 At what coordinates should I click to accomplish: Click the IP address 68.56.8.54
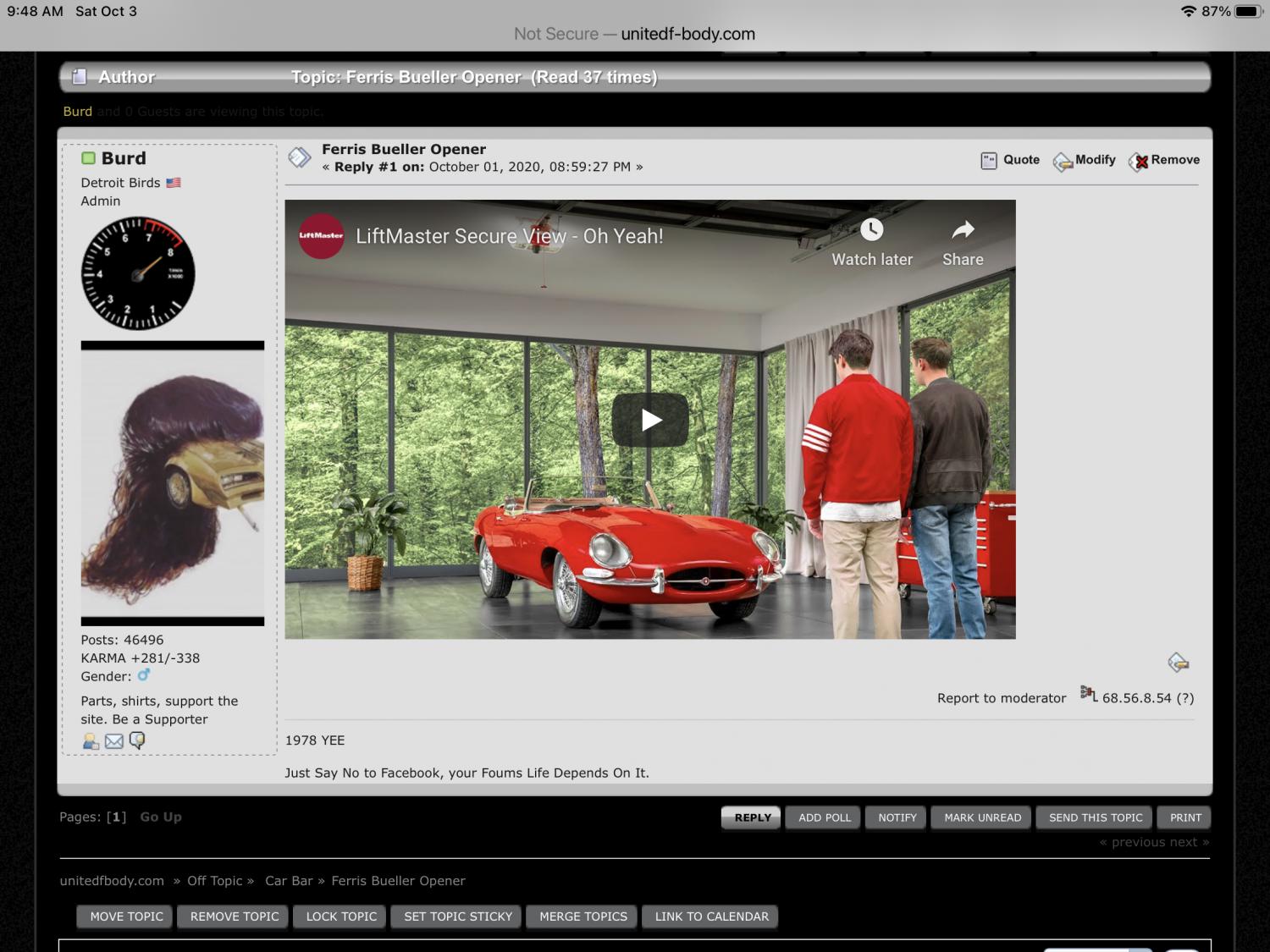pos(1136,698)
